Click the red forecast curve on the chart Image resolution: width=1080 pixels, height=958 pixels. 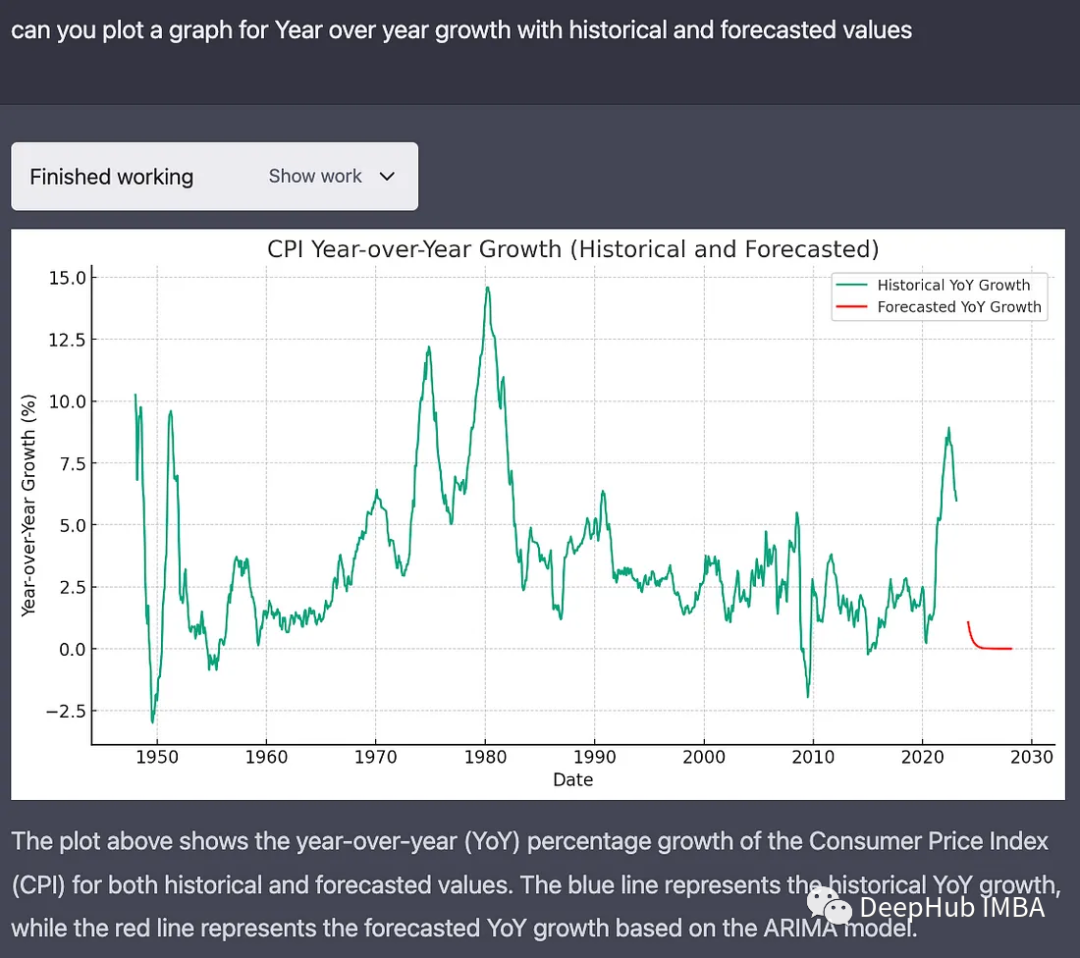click(982, 643)
